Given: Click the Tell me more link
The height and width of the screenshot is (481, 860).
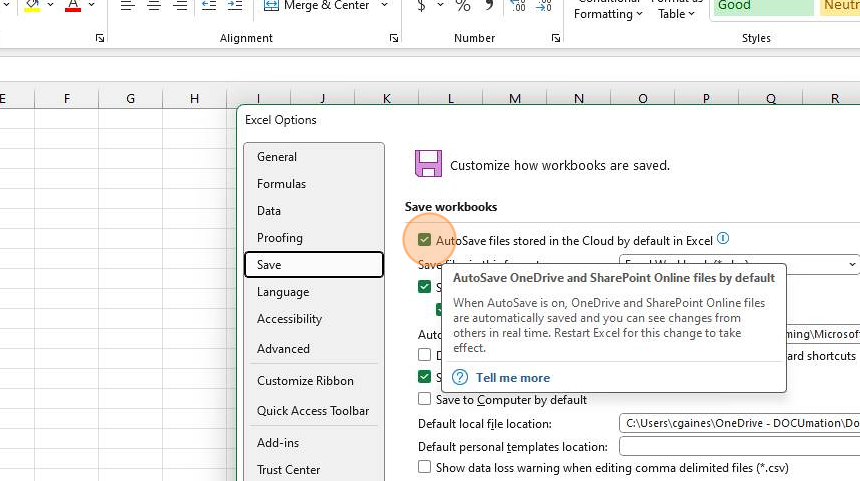Looking at the screenshot, I should coord(512,378).
